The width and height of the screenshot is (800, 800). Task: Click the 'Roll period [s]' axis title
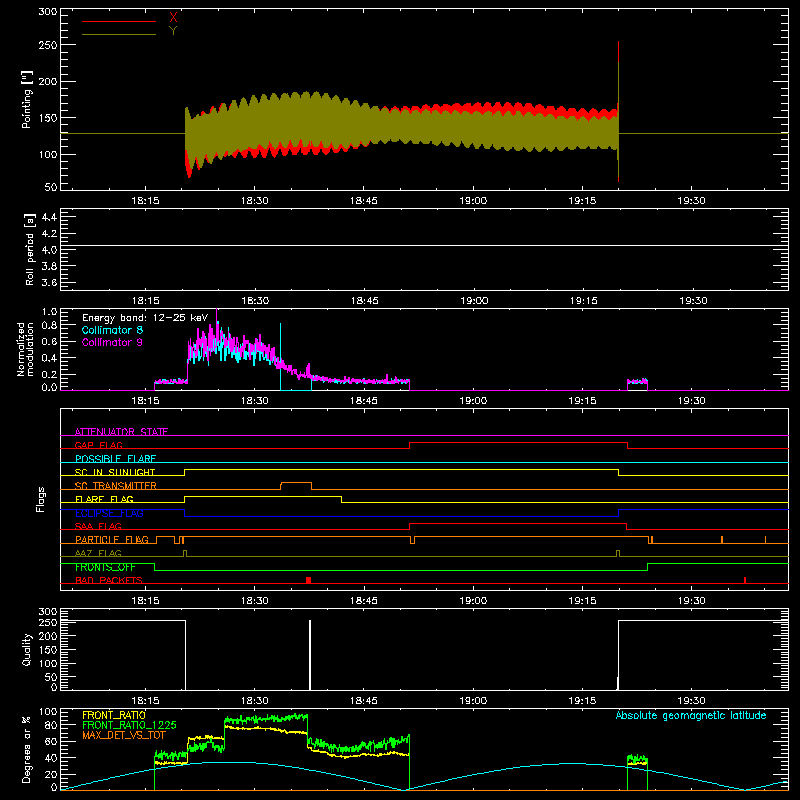coord(30,249)
